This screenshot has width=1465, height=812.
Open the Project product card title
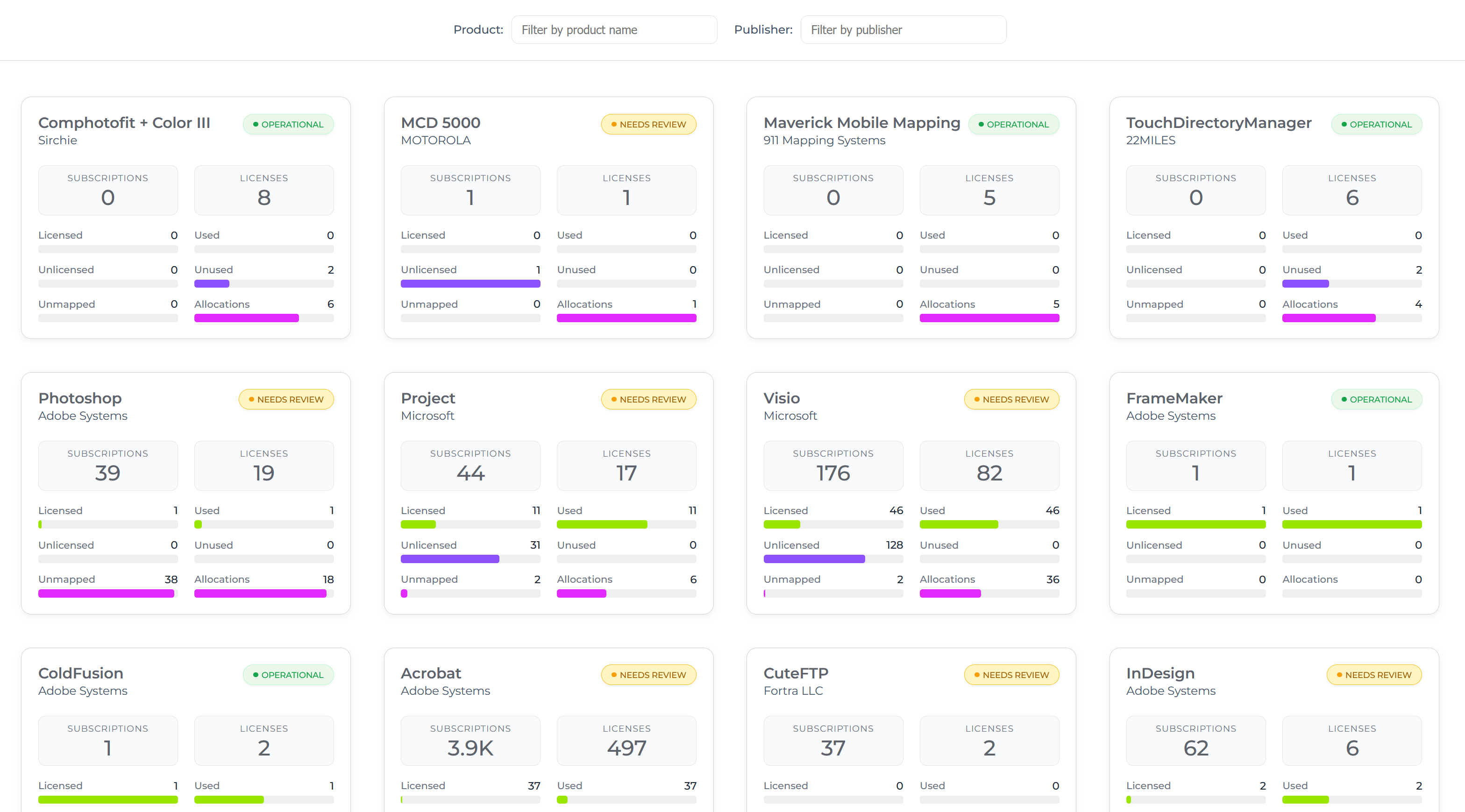tap(427, 398)
